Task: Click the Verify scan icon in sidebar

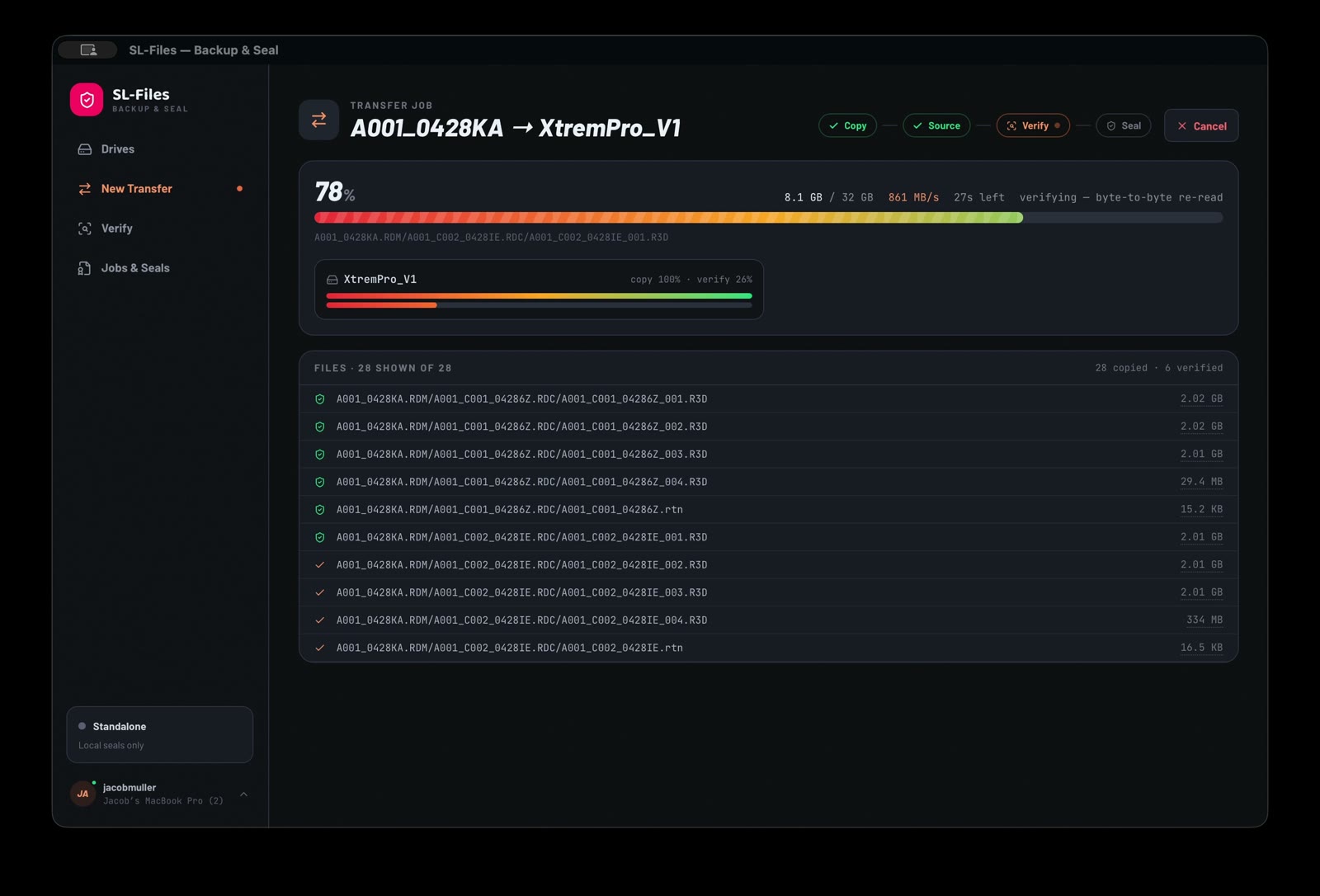Action: pyautogui.click(x=84, y=229)
